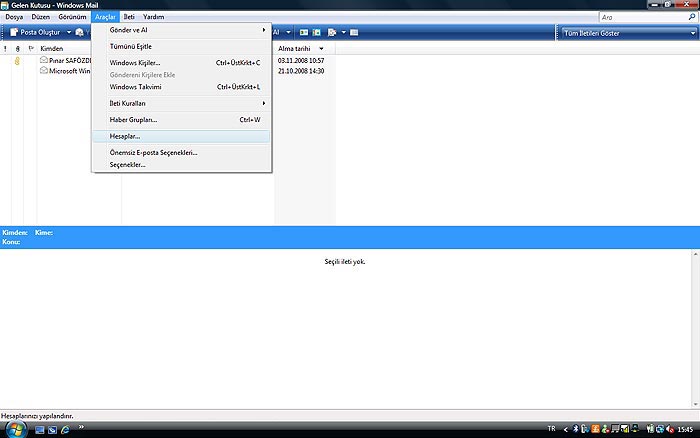Click the envelope icon of Microsoft Win message

tap(44, 71)
